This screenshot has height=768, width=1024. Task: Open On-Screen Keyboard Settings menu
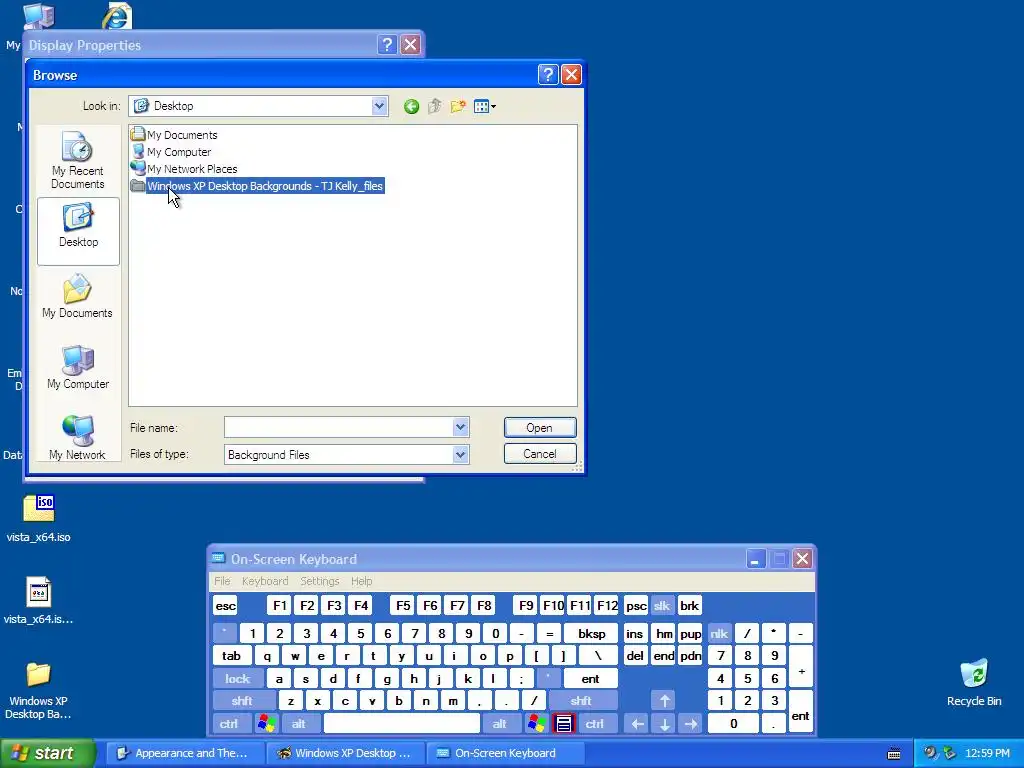pos(319,581)
